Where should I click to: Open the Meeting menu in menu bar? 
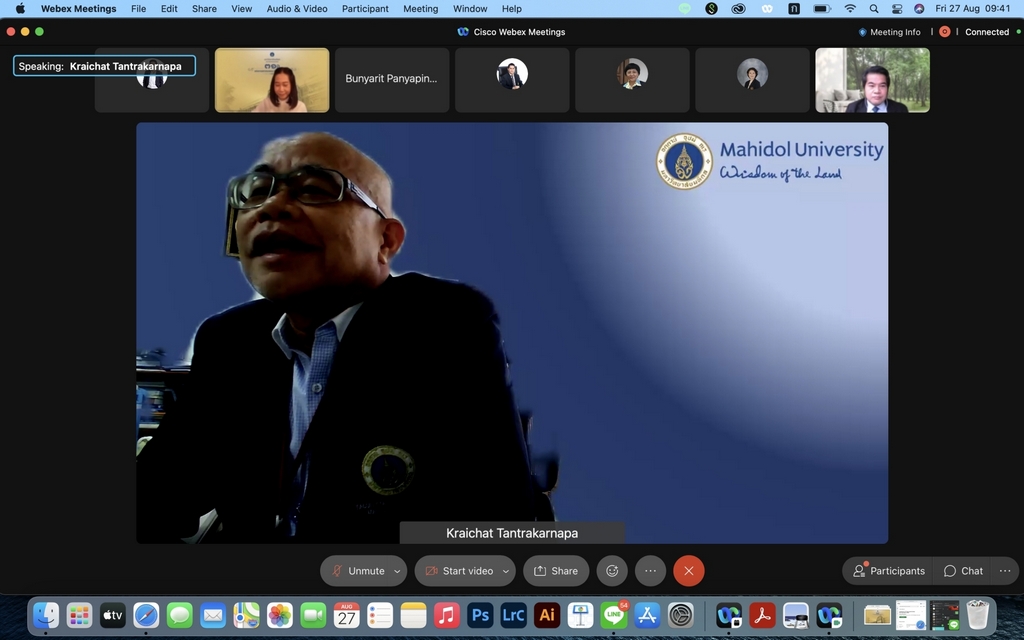420,9
